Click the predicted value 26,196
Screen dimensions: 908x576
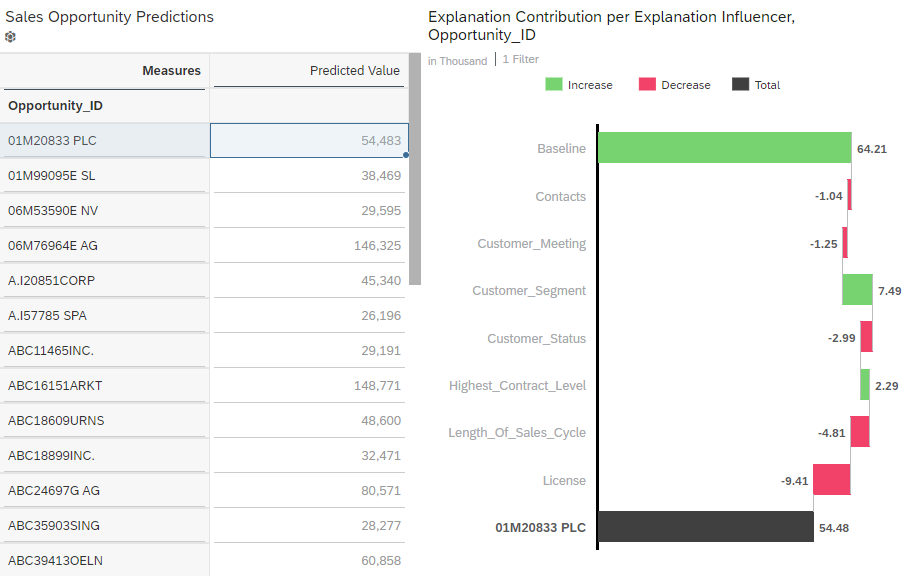point(381,316)
